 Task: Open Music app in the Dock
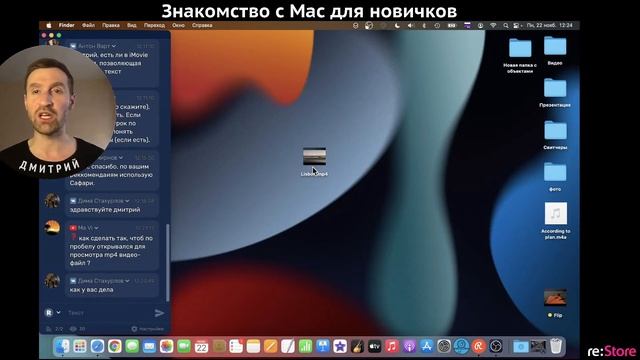[x=392, y=347]
